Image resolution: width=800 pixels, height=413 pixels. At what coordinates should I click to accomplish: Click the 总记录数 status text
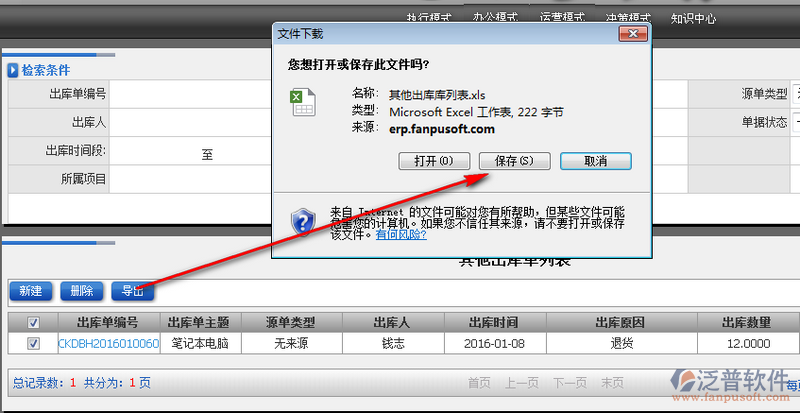[44, 383]
